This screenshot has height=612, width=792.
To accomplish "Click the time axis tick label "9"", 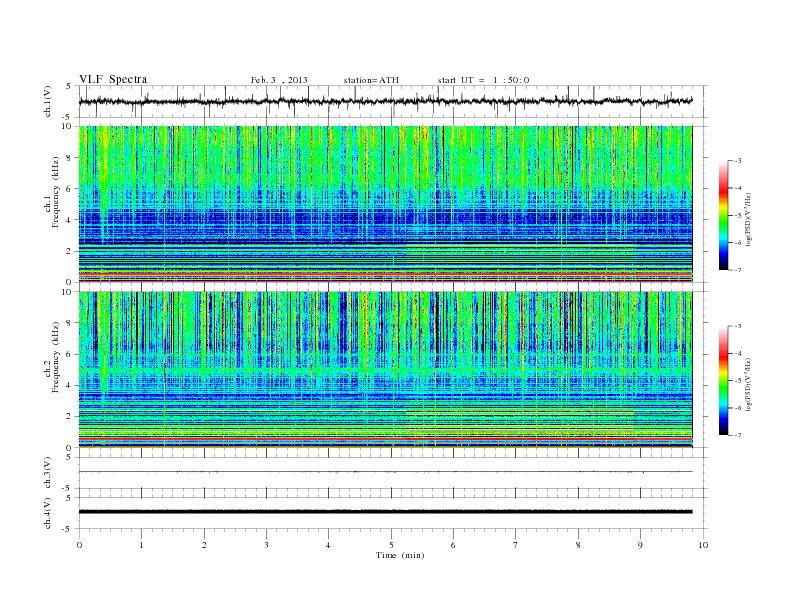I will pos(640,545).
